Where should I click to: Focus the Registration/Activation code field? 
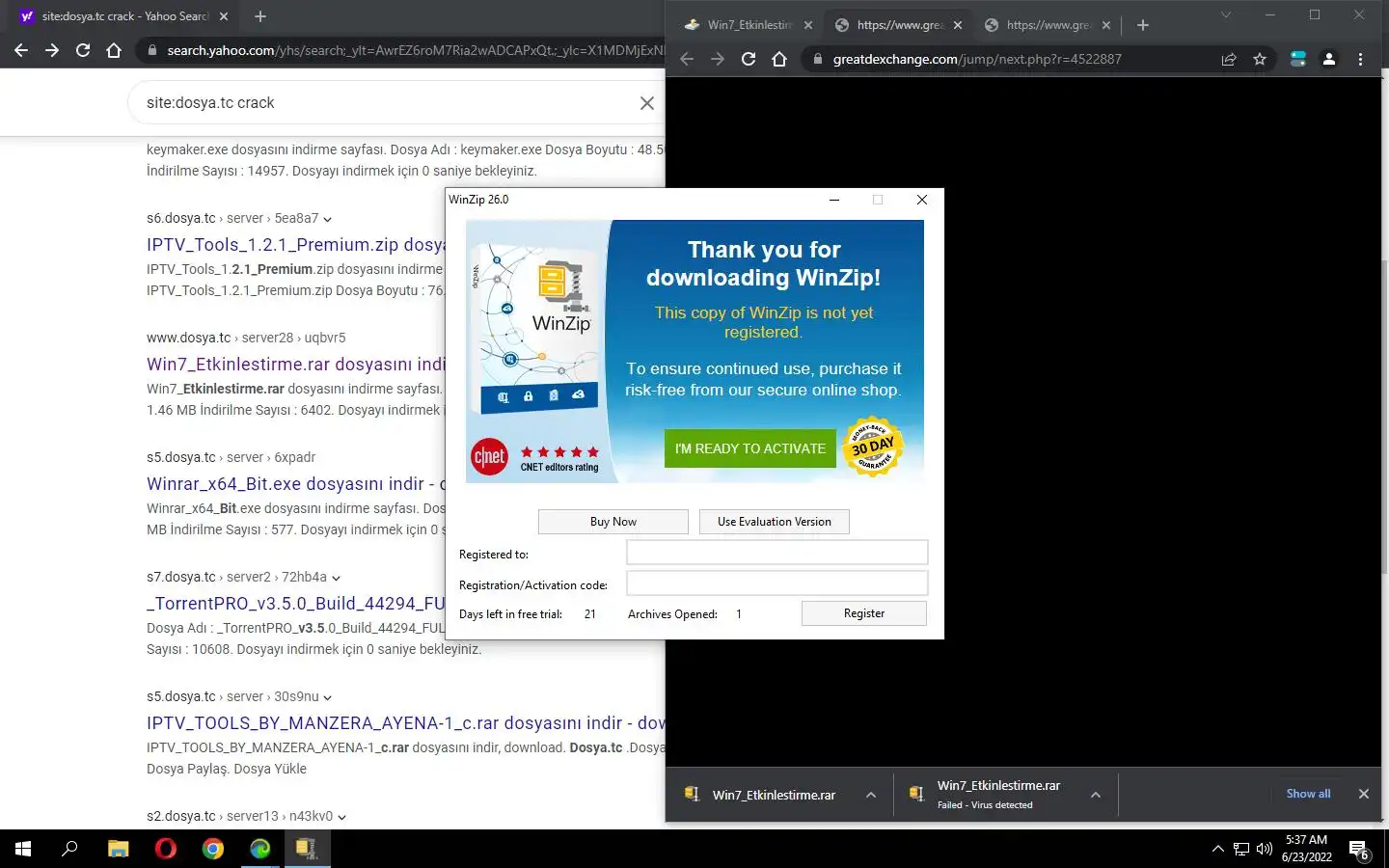click(x=777, y=583)
